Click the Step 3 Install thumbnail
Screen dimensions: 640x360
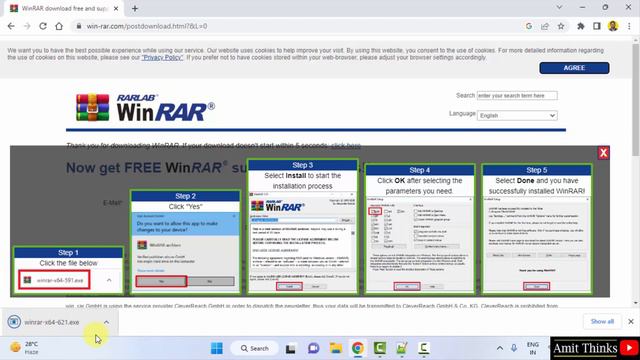pos(302,226)
